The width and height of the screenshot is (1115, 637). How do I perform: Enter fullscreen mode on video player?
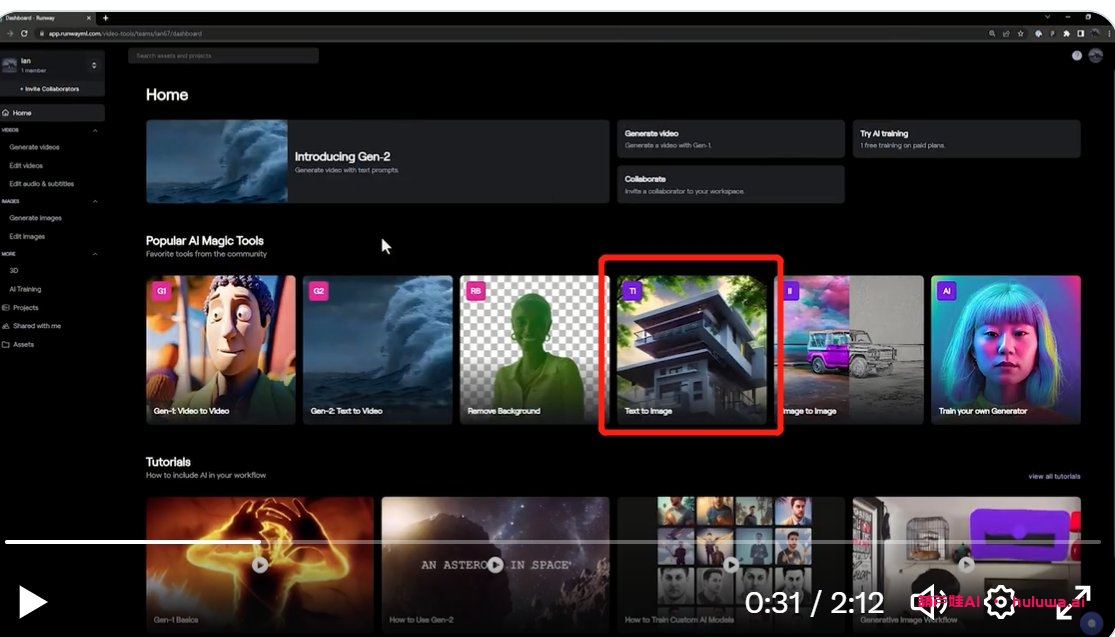(x=1072, y=601)
